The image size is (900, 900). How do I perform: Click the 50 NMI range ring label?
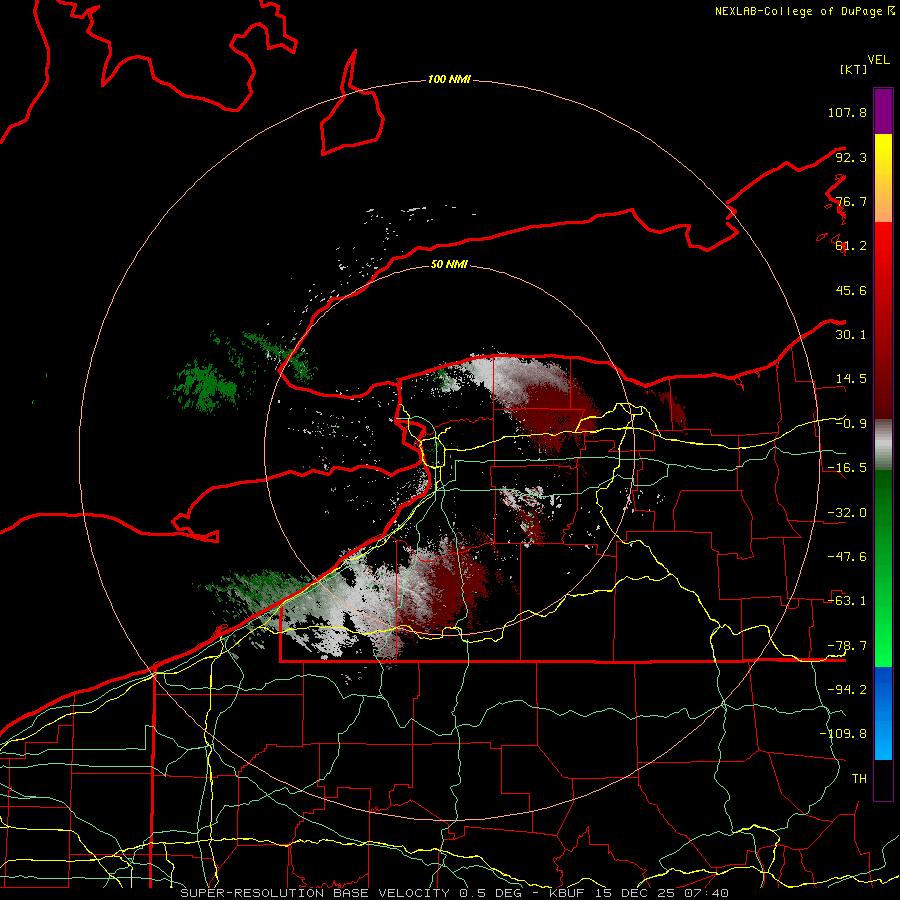pos(449,264)
